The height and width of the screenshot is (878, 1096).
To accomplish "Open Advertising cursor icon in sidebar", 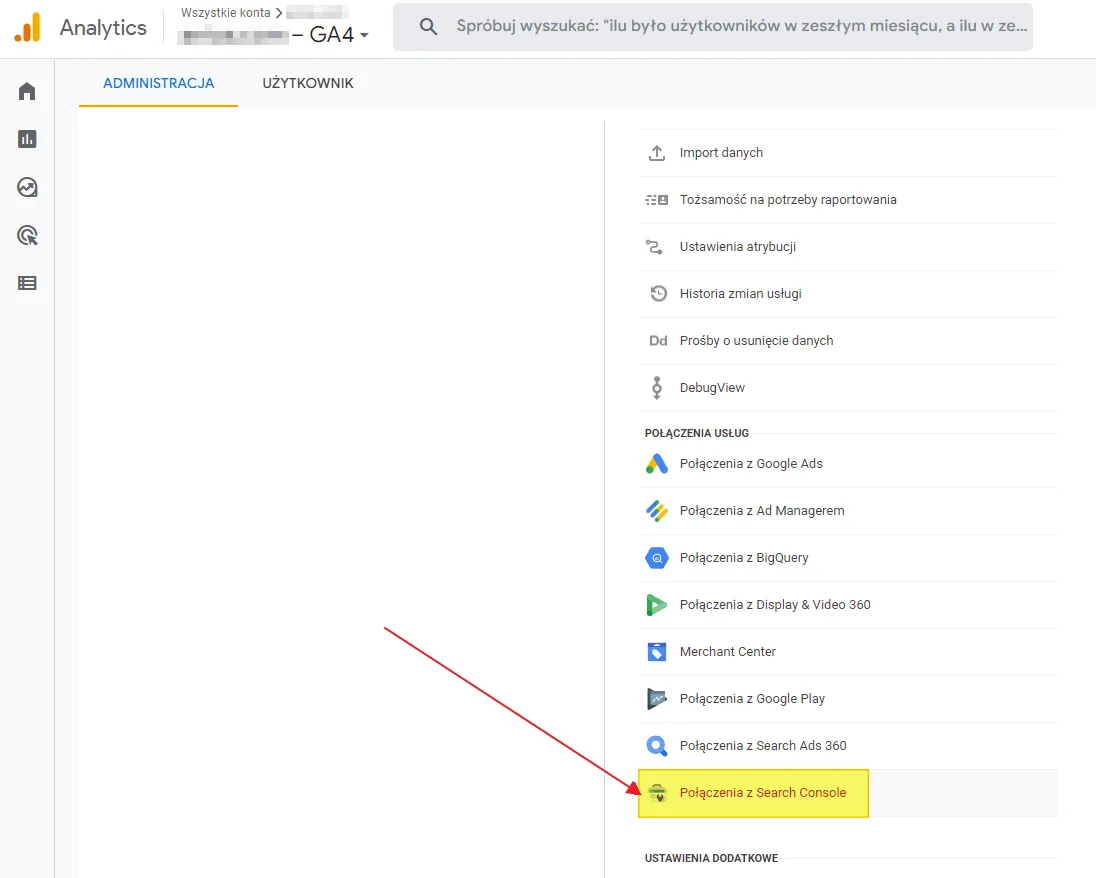I will point(27,236).
